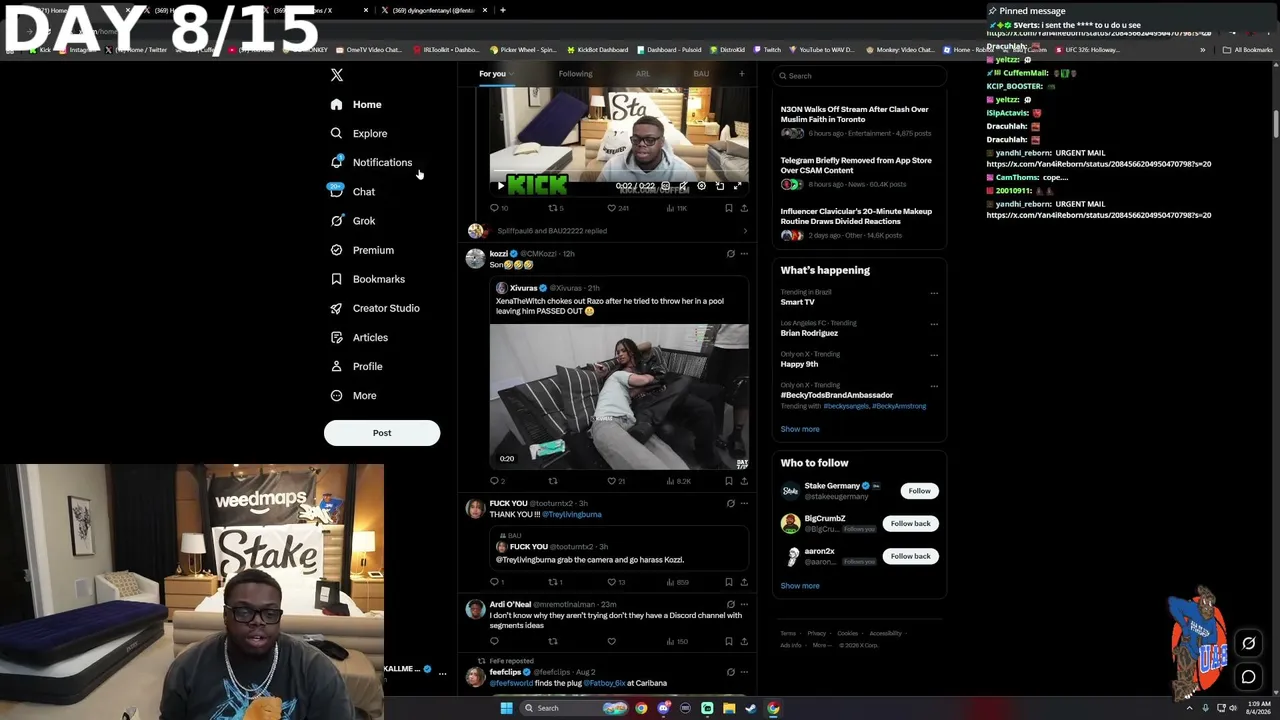1280x720 pixels.
Task: Play the Kick video in the top post
Action: 501,186
